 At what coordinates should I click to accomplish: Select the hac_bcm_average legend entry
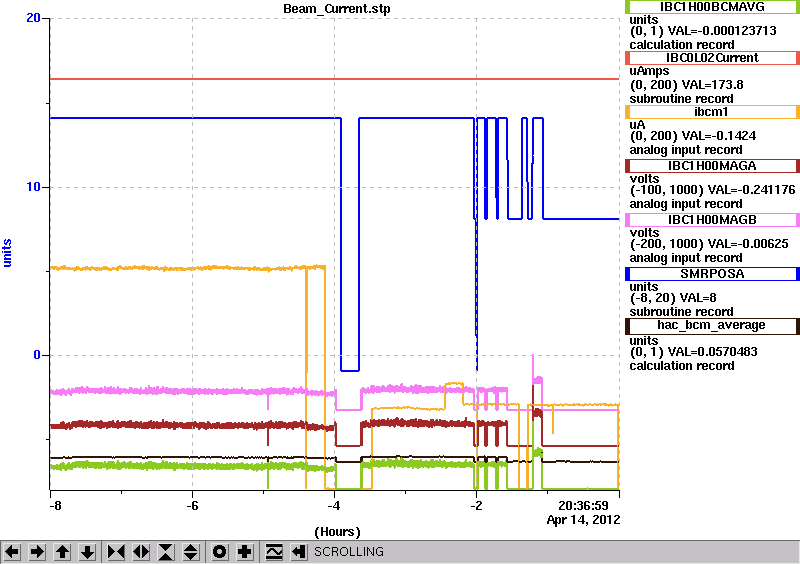(x=712, y=326)
